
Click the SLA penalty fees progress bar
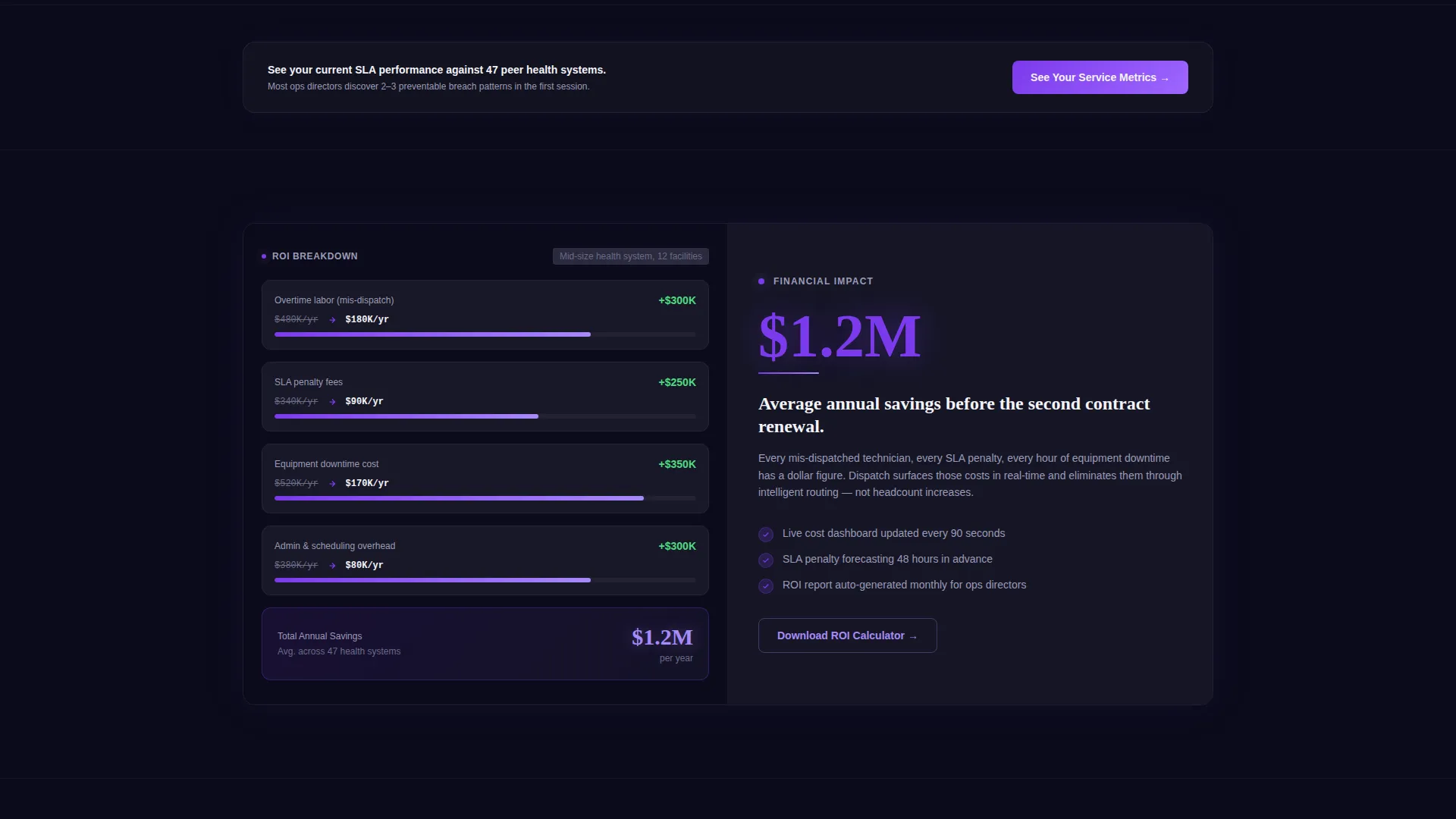click(485, 416)
